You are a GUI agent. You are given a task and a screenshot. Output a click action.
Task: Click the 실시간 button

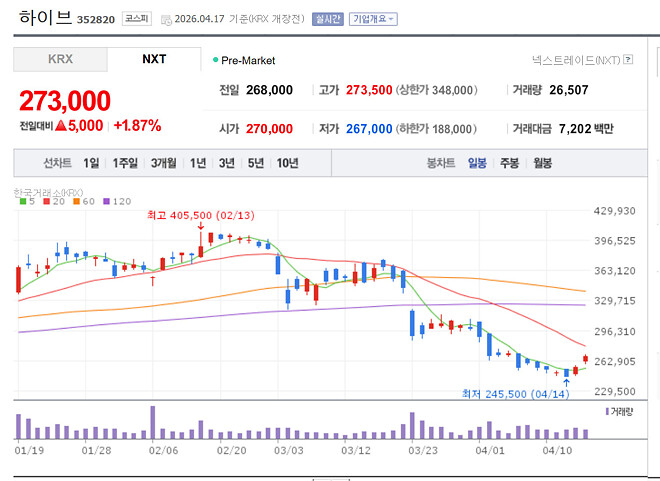coord(328,19)
